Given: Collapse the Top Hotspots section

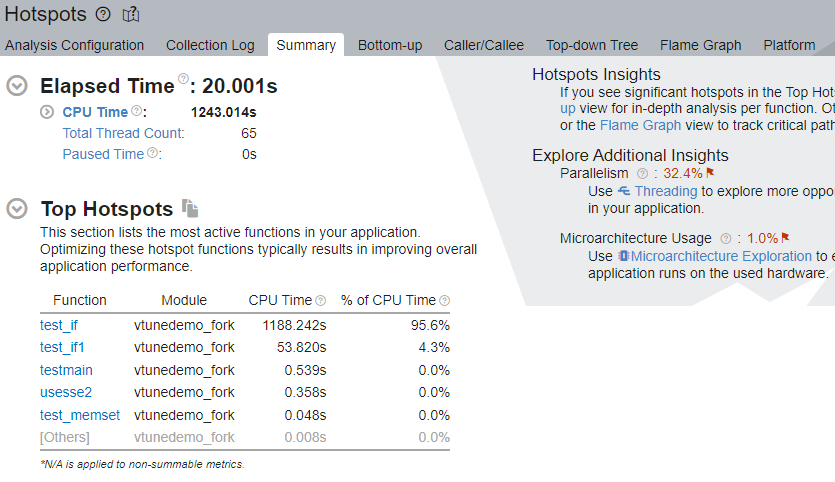Looking at the screenshot, I should (17, 209).
